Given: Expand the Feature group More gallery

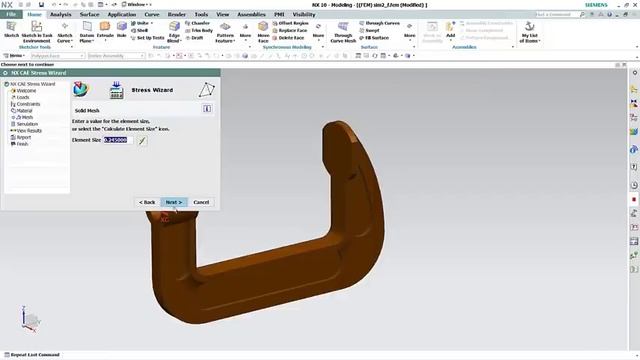Looking at the screenshot, I should (245, 31).
